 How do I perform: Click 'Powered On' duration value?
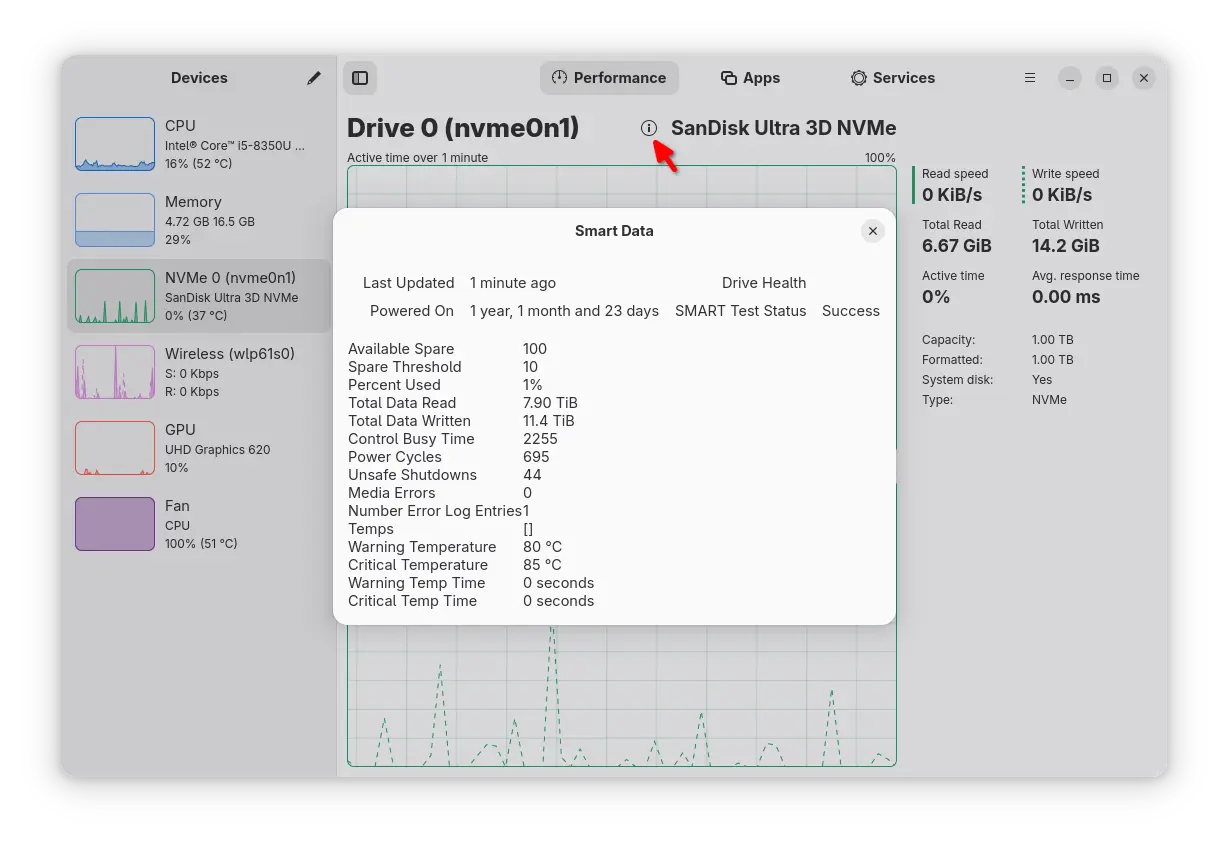pos(564,311)
